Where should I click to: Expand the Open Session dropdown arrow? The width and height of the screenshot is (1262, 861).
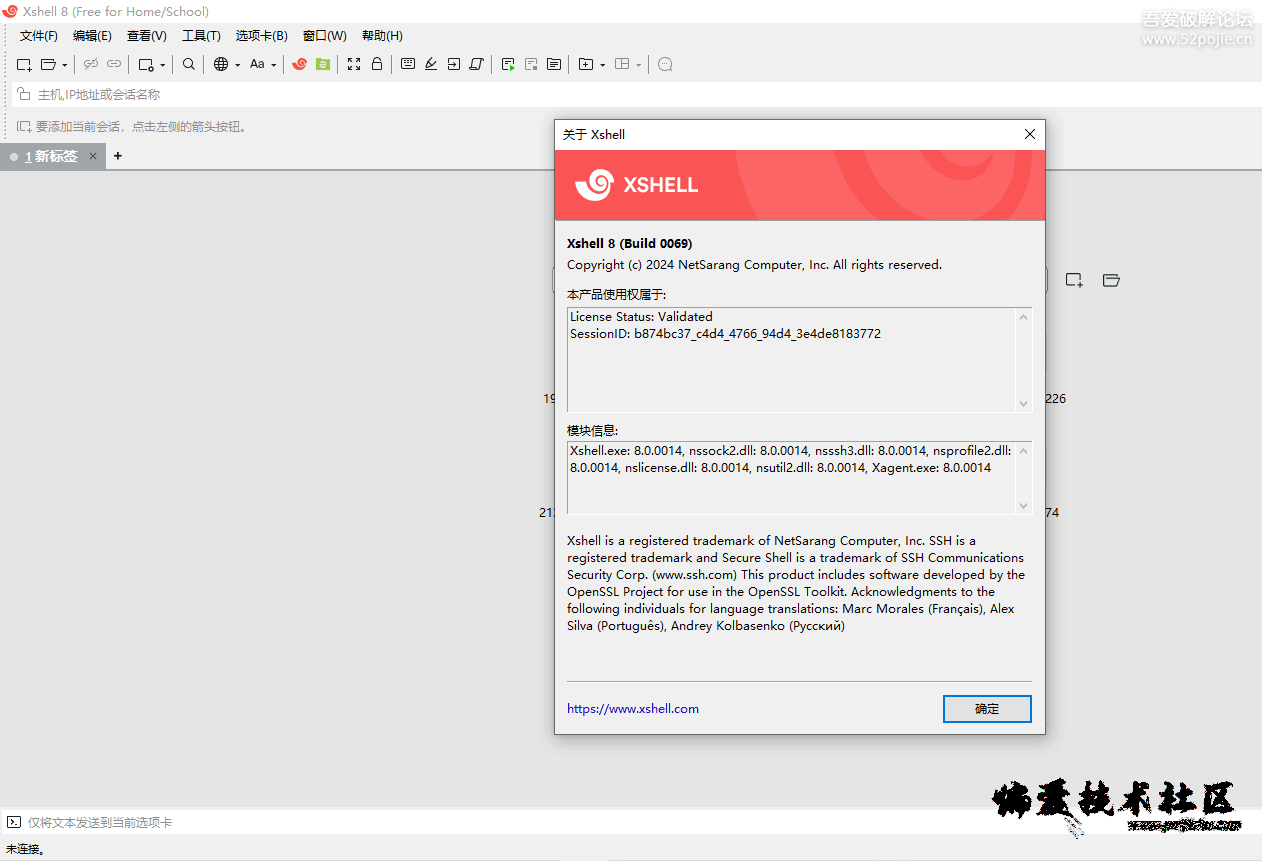(x=64, y=65)
